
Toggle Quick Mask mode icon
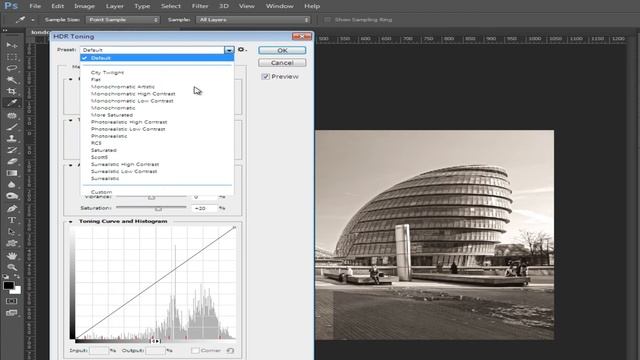tap(11, 301)
